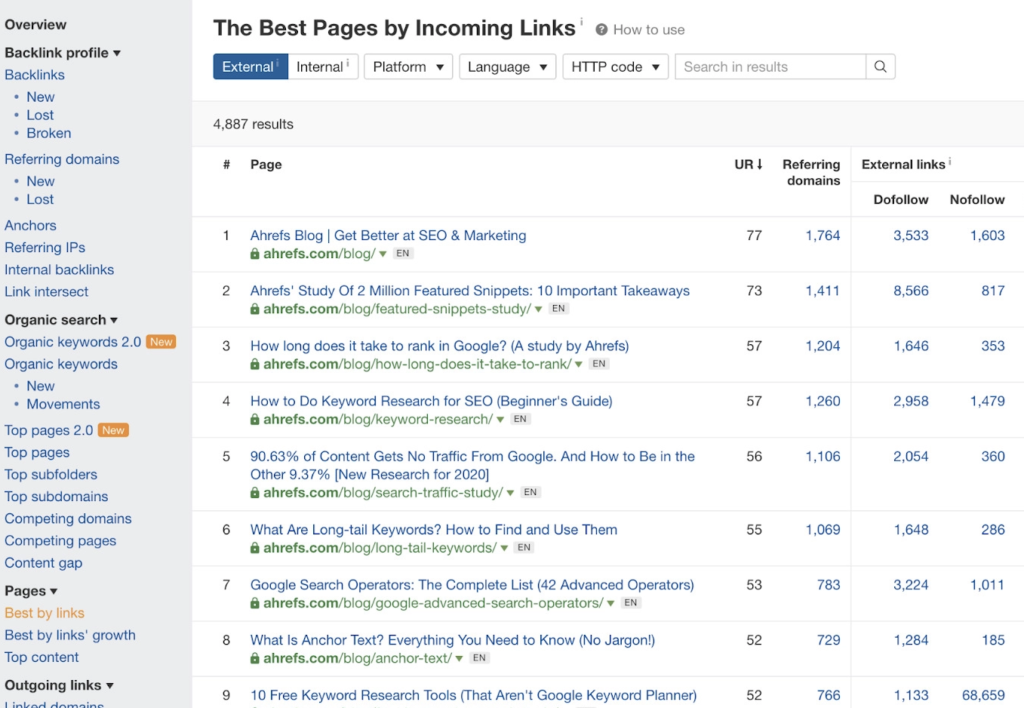Click the search magnifier icon button
1024x708 pixels.
point(880,67)
